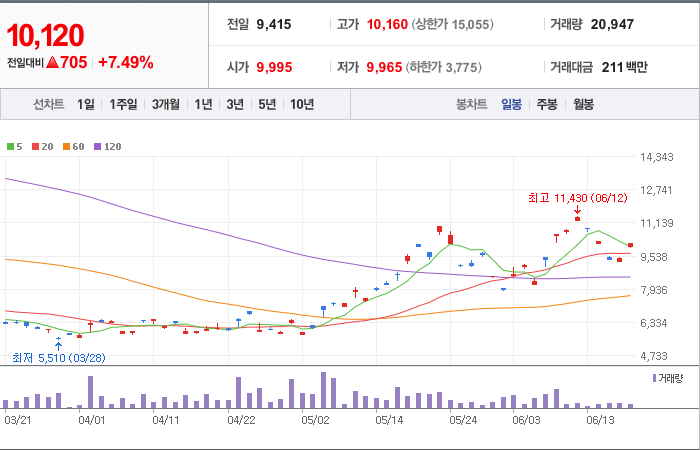The width and height of the screenshot is (700, 450).
Task: Click the 7,936 price axis label
Action: 655,290
